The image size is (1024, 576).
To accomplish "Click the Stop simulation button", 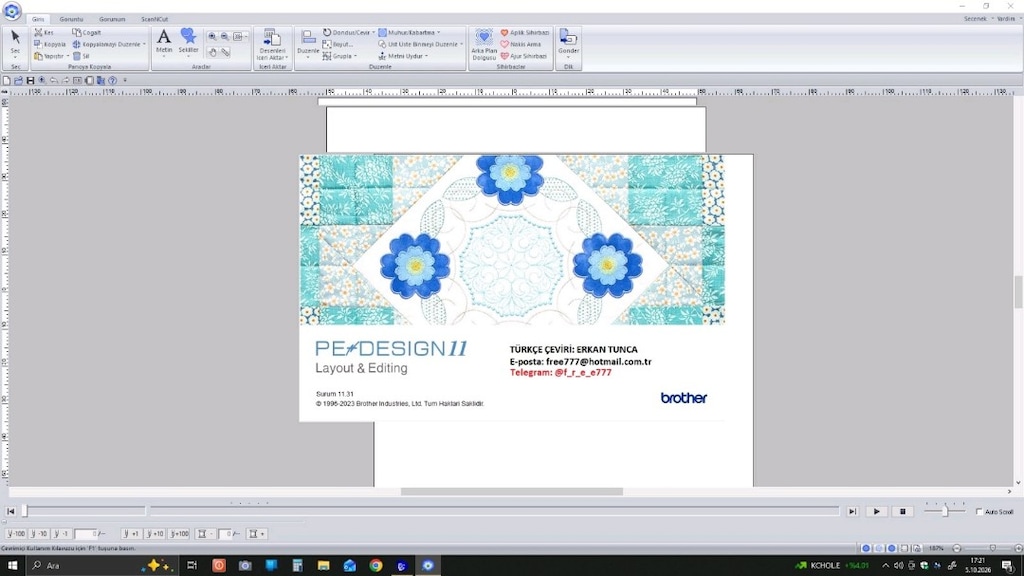I will 903,511.
